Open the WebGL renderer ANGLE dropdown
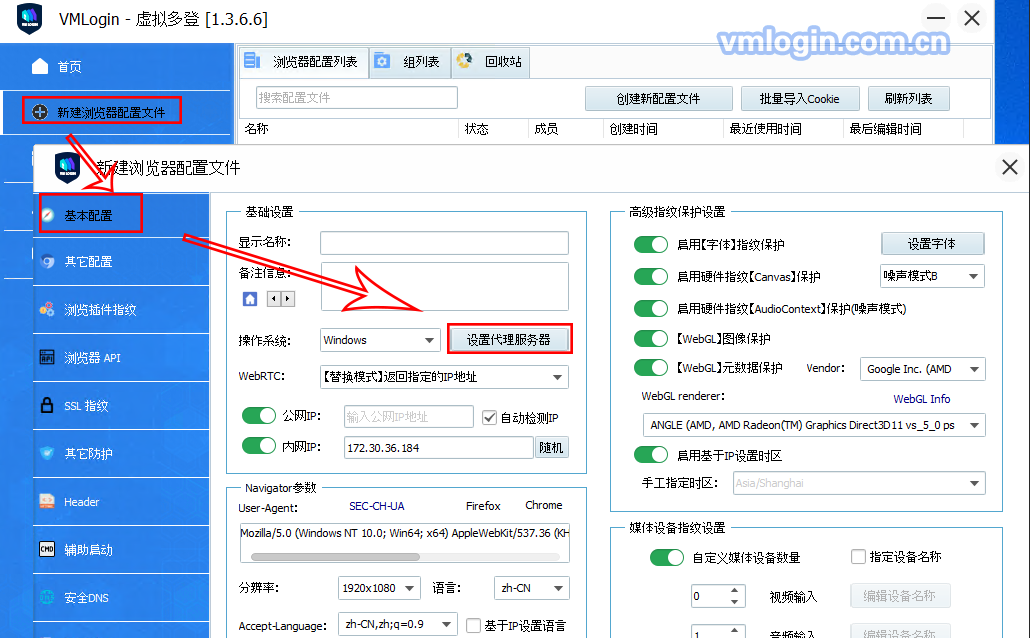Image resolution: width=1030 pixels, height=638 pixels. tap(815, 425)
